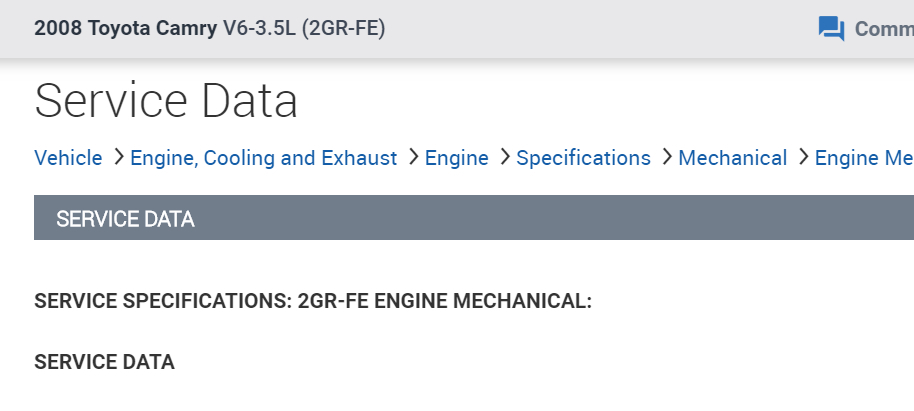Open the truncated Engine Me... breadcrumb
914x411 pixels.
[x=864, y=158]
